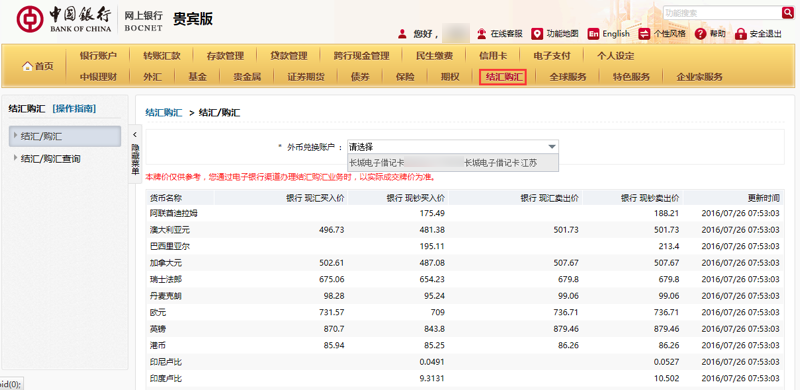Image resolution: width=800 pixels, height=390 pixels.
Task: Click the 阿联酋迪拉姆 currency row
Action: [x=465, y=213]
